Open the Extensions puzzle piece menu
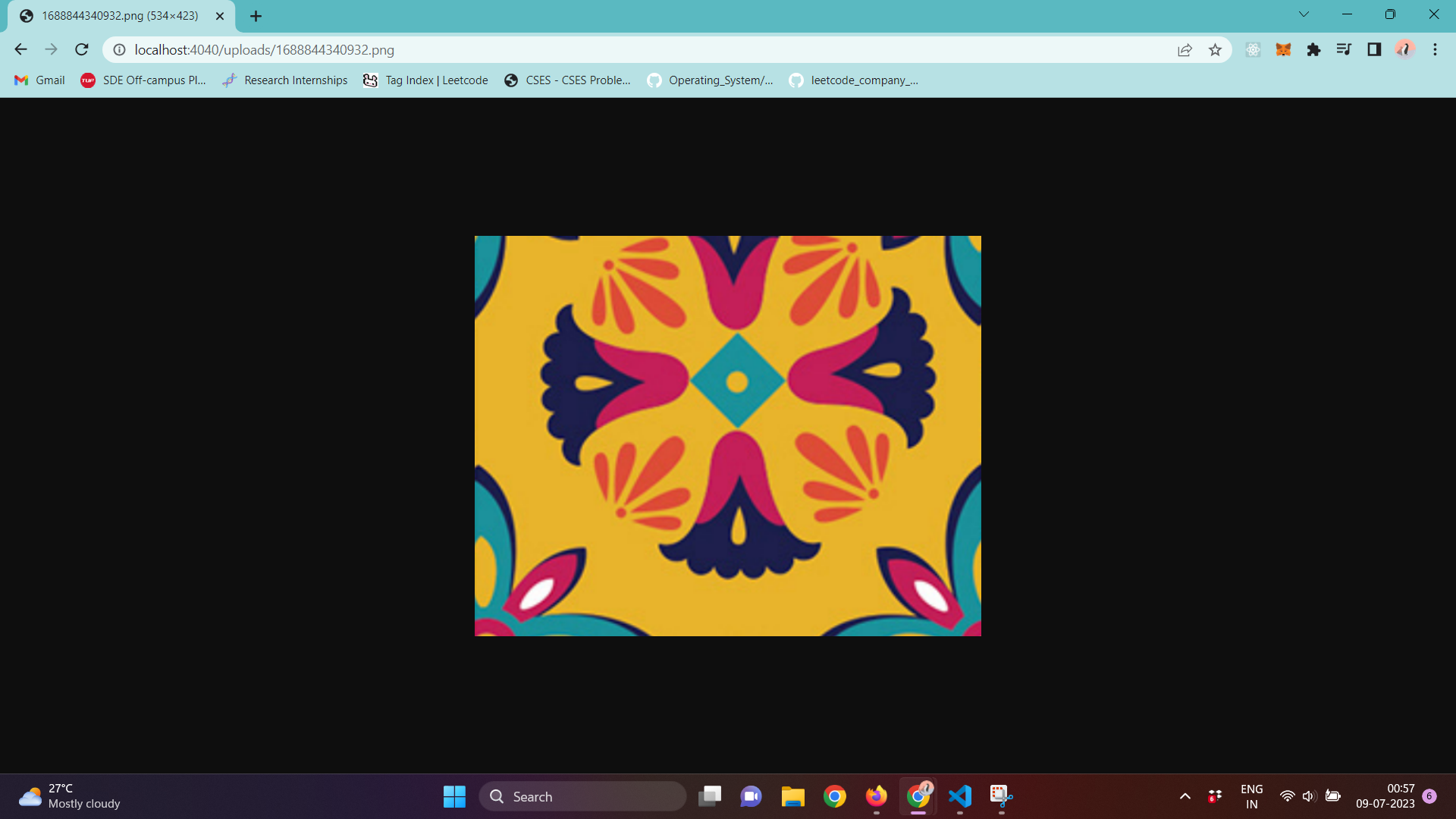Viewport: 1456px width, 819px height. (x=1313, y=50)
